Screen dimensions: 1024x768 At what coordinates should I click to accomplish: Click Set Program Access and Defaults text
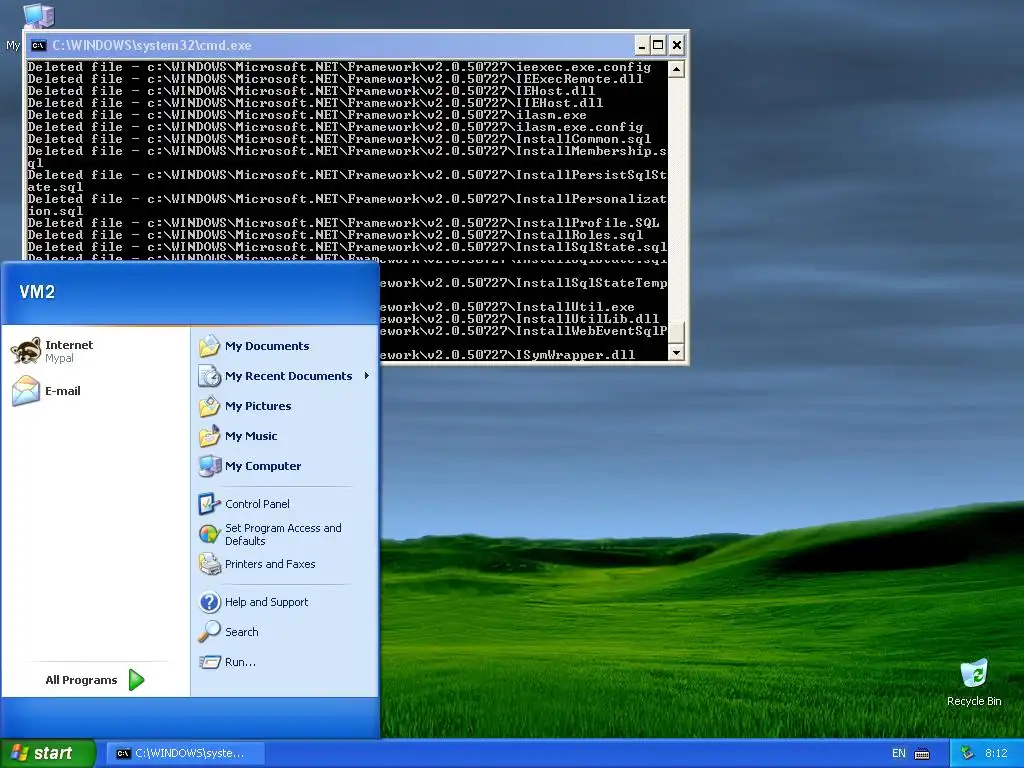(x=283, y=534)
